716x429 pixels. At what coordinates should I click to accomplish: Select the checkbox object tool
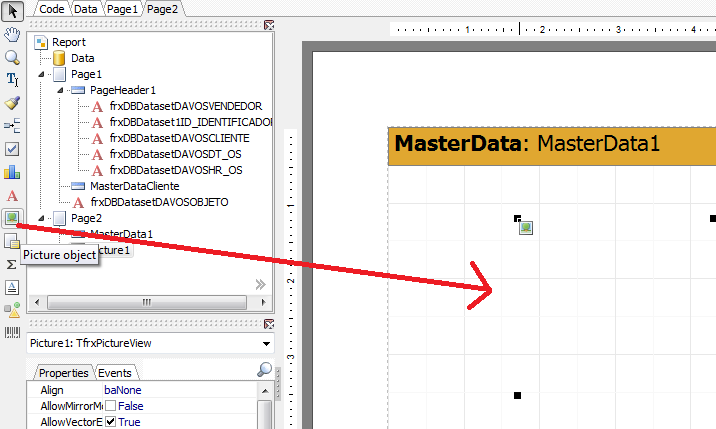pos(12,149)
